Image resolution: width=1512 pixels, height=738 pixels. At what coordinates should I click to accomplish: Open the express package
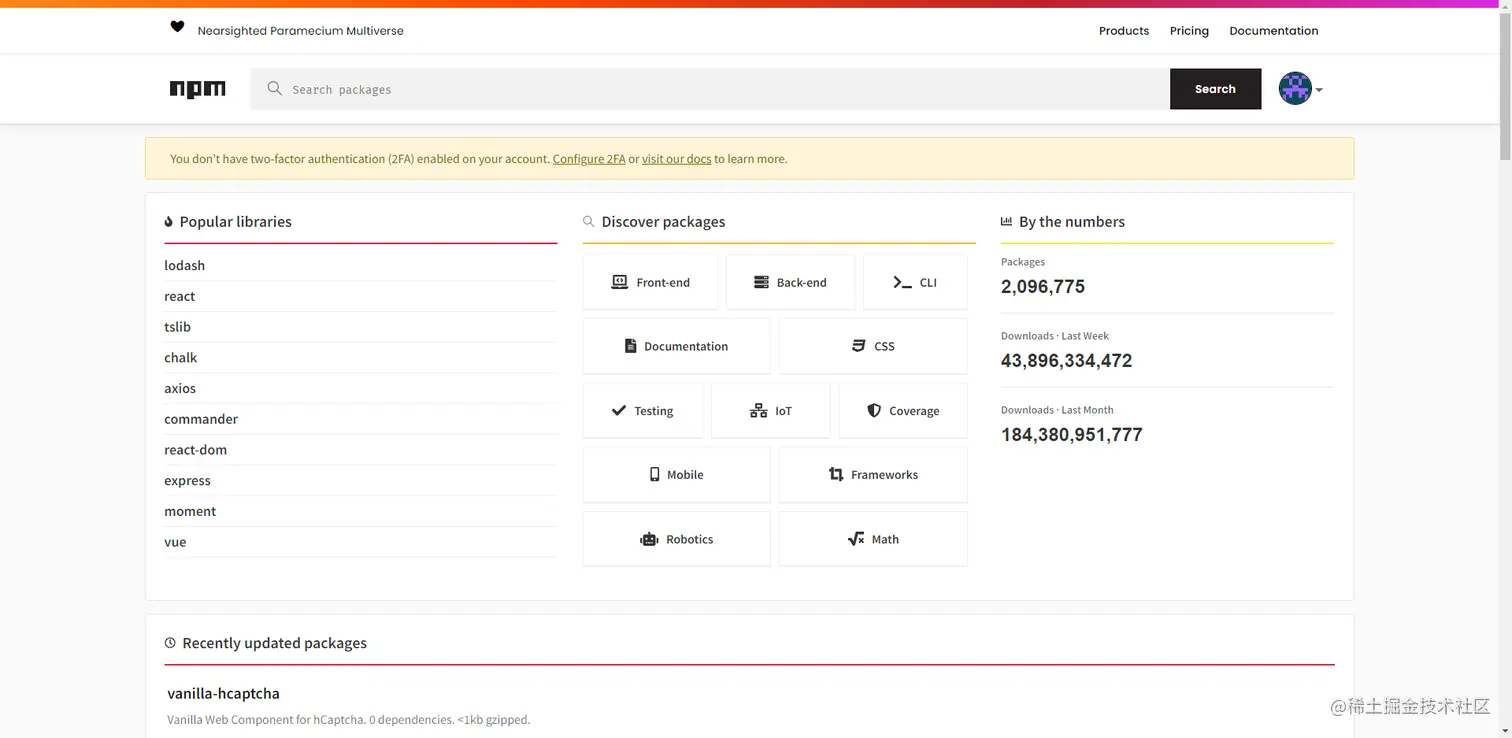pyautogui.click(x=187, y=481)
